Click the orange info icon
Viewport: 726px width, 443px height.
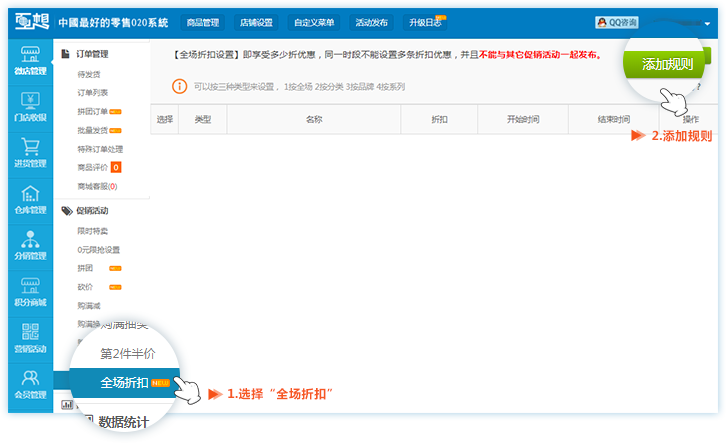click(x=180, y=86)
